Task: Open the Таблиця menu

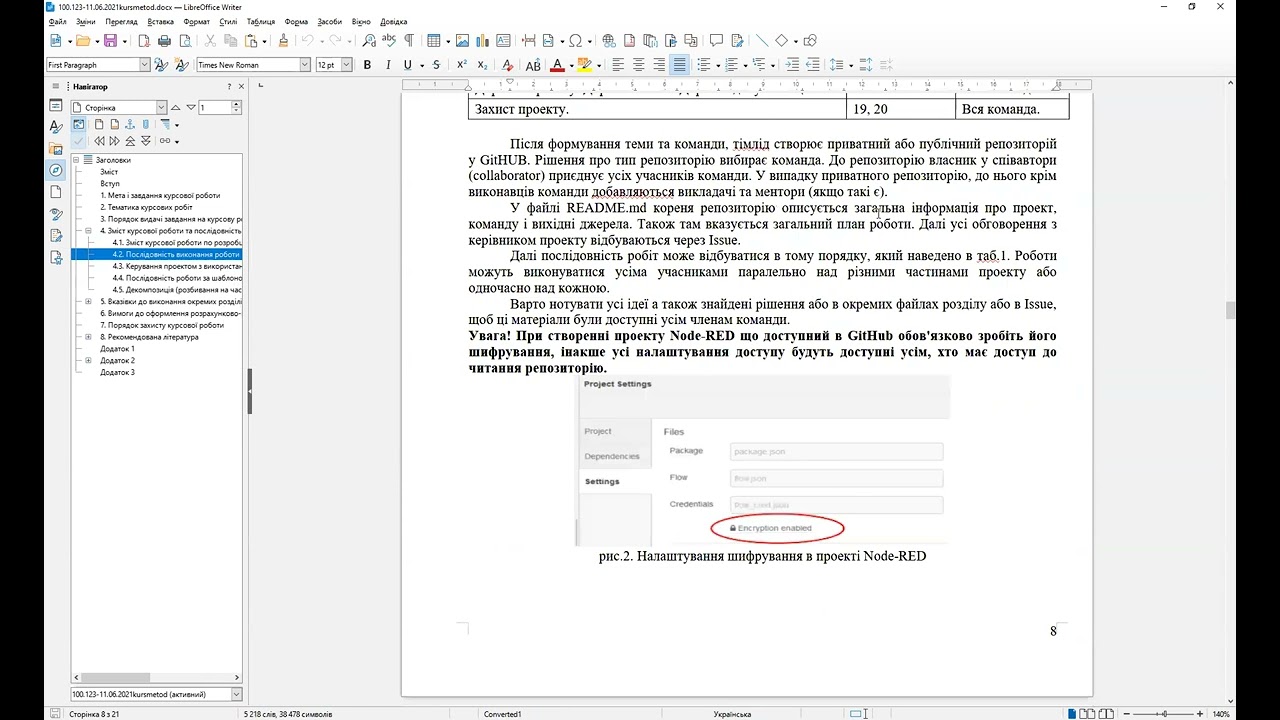Action: point(261,21)
